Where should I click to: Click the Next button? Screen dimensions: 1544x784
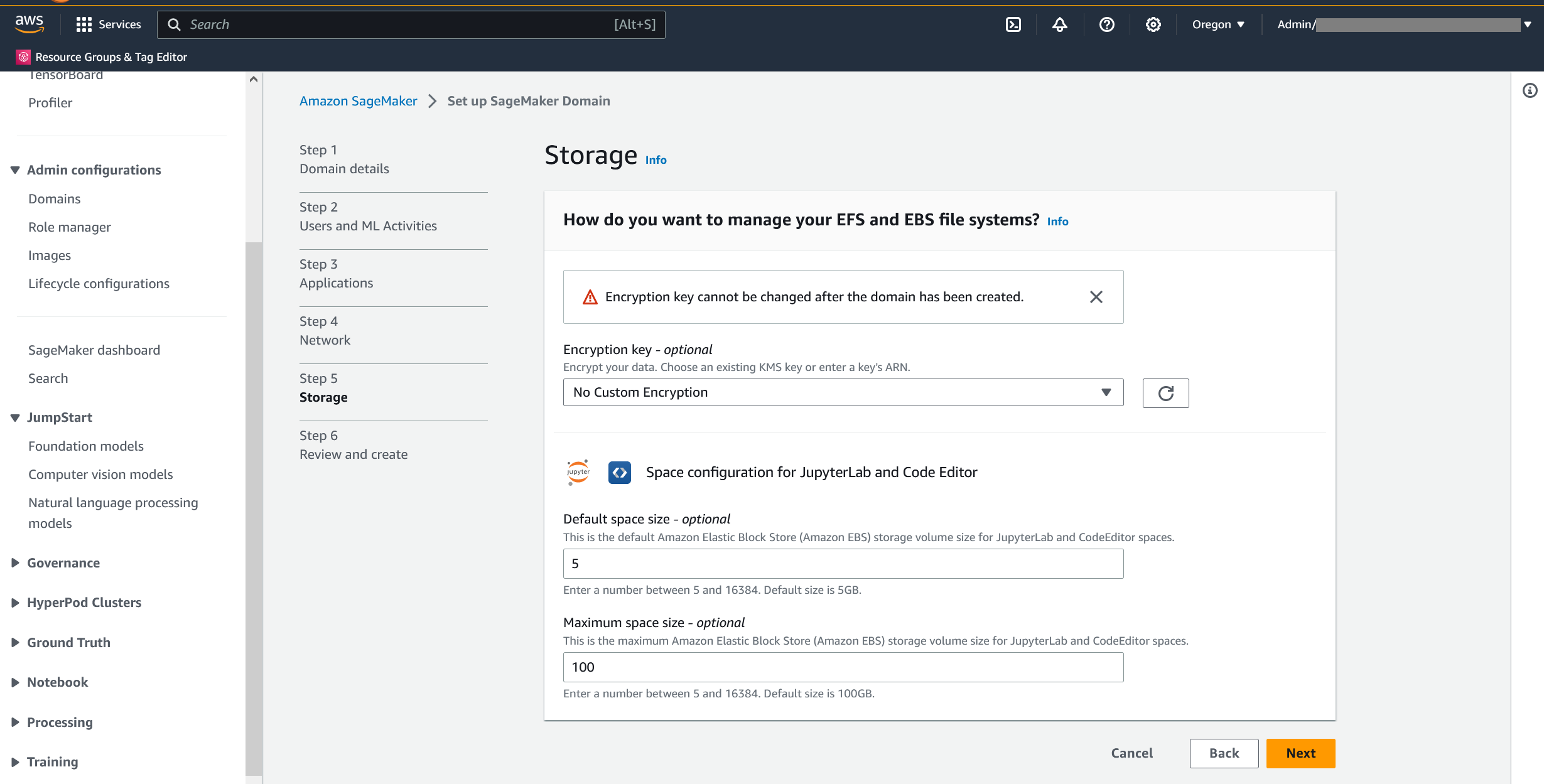point(1300,753)
